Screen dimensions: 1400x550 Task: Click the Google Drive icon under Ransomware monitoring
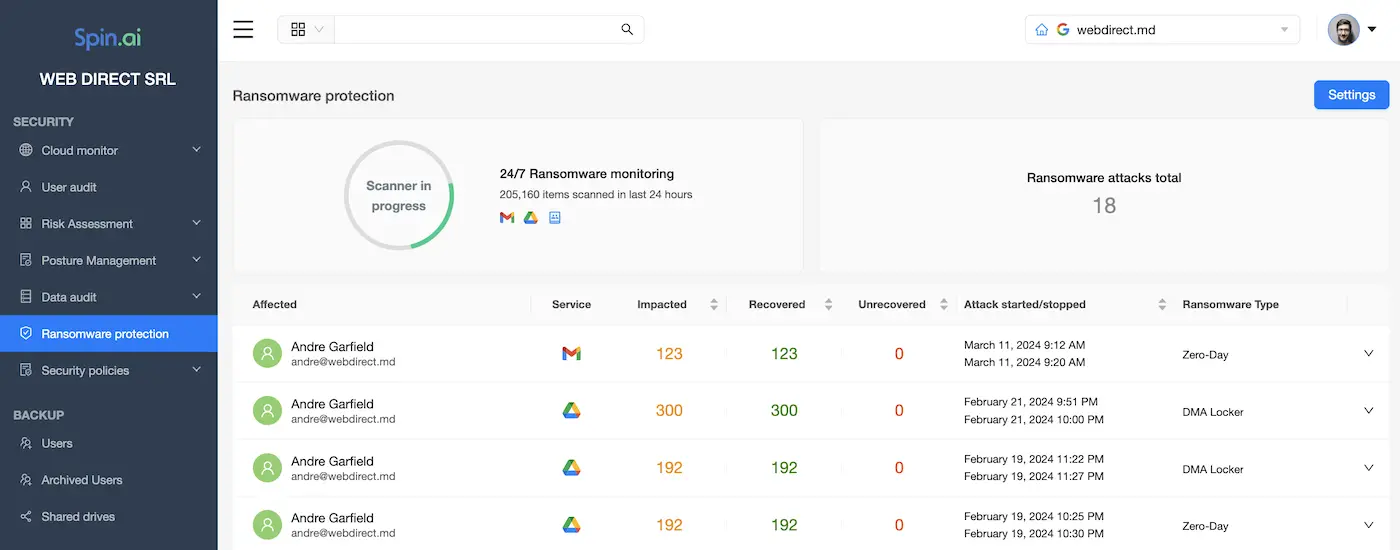pyautogui.click(x=531, y=217)
